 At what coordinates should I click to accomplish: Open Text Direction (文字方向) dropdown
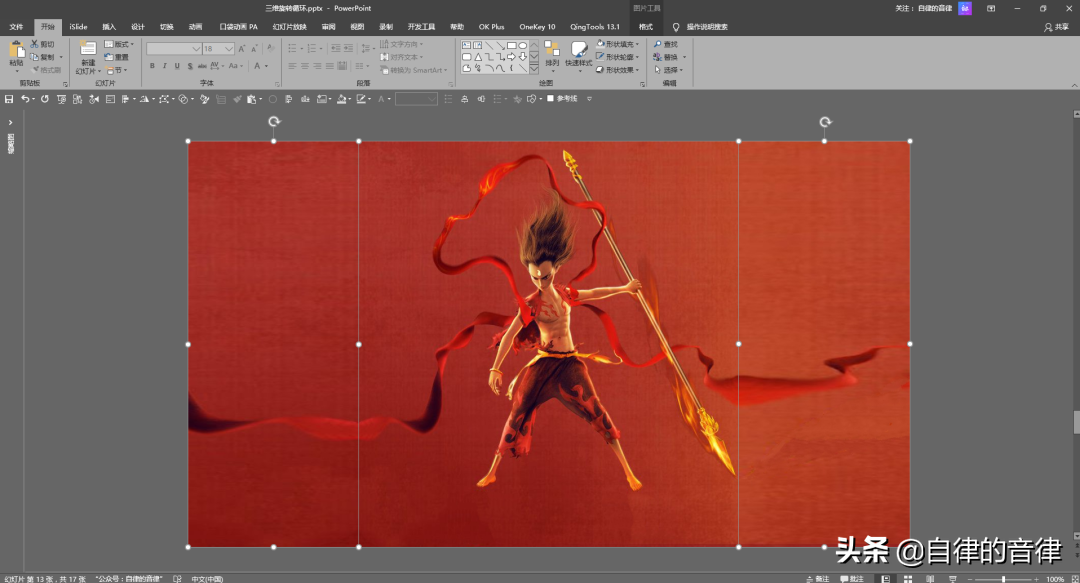click(x=402, y=44)
